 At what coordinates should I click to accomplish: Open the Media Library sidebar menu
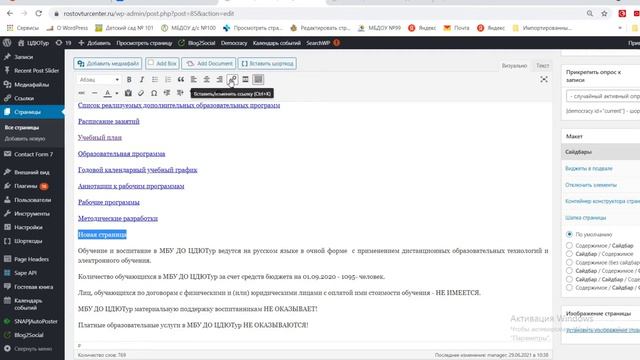[x=32, y=84]
